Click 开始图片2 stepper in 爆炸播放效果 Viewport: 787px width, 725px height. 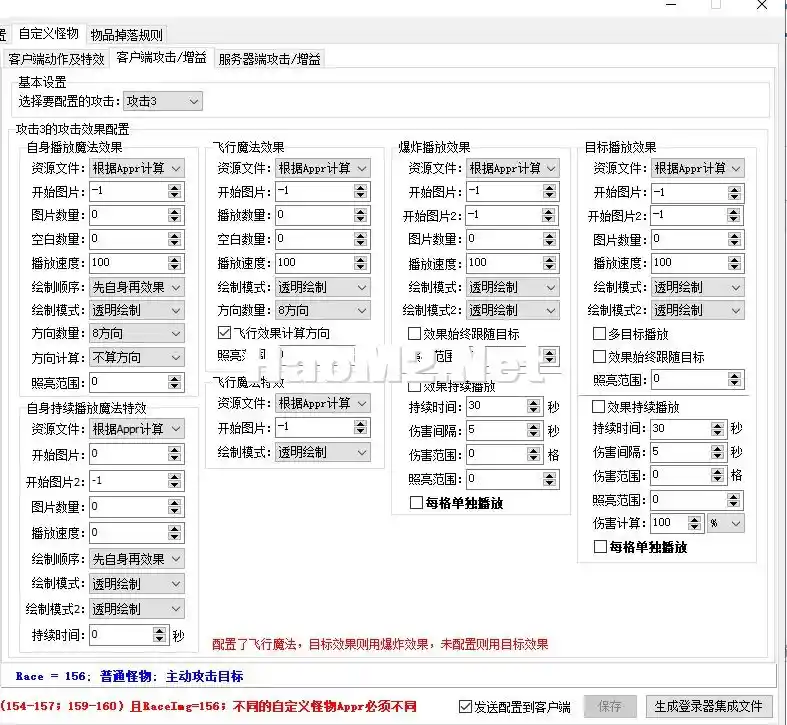549,215
